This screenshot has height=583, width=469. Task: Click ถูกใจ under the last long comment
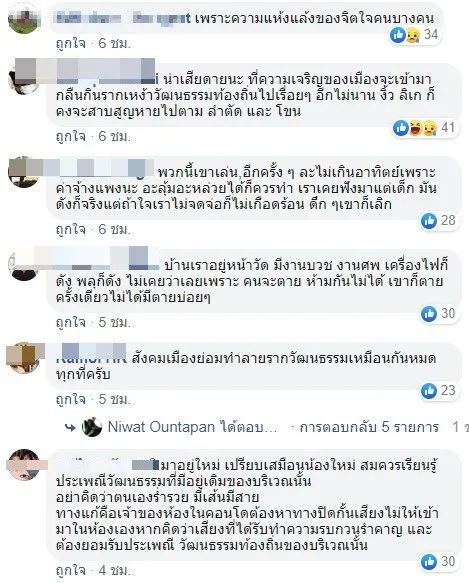(x=71, y=570)
